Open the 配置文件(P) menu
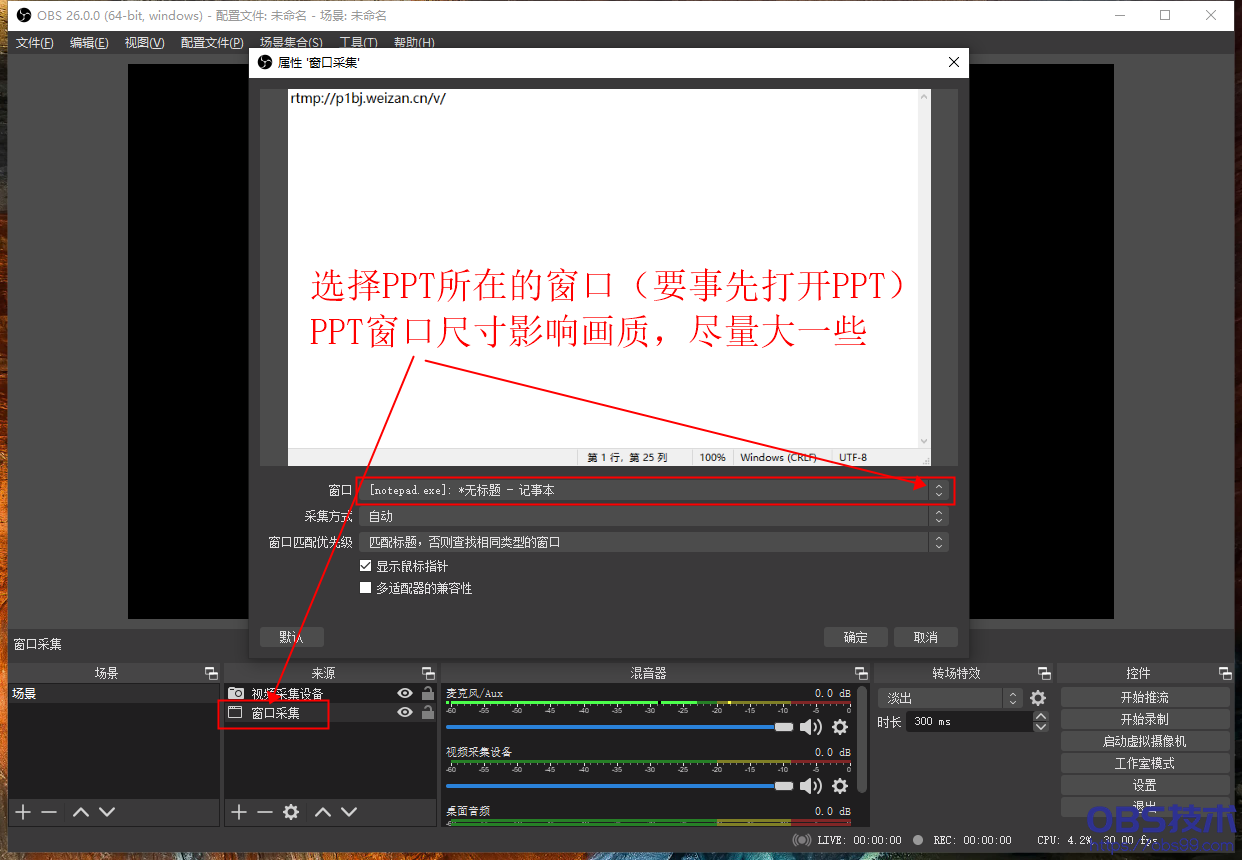The height and width of the screenshot is (860, 1242). pos(212,43)
